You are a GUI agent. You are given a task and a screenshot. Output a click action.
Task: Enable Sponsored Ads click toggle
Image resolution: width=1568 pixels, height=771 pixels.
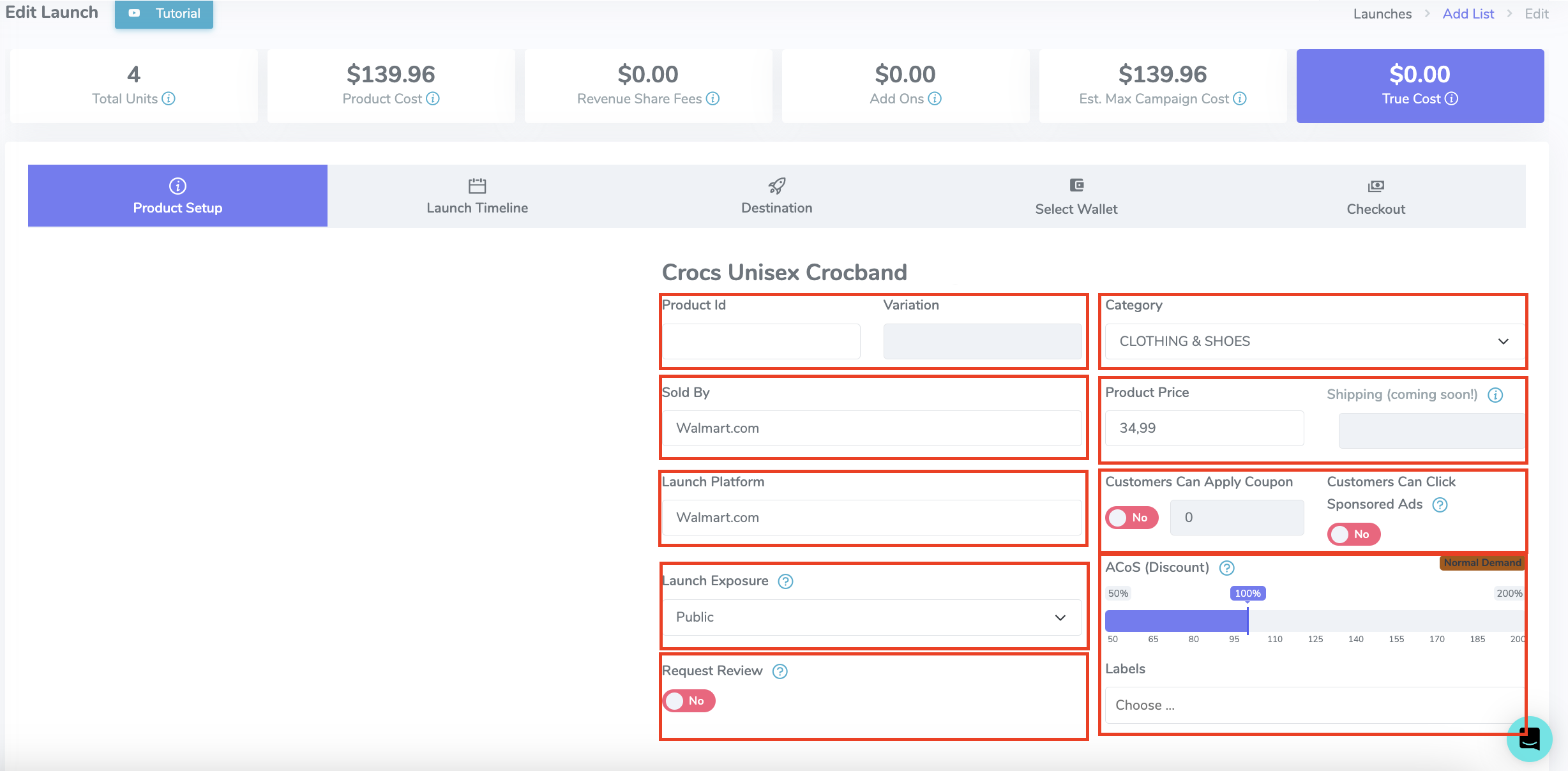[x=1353, y=534]
